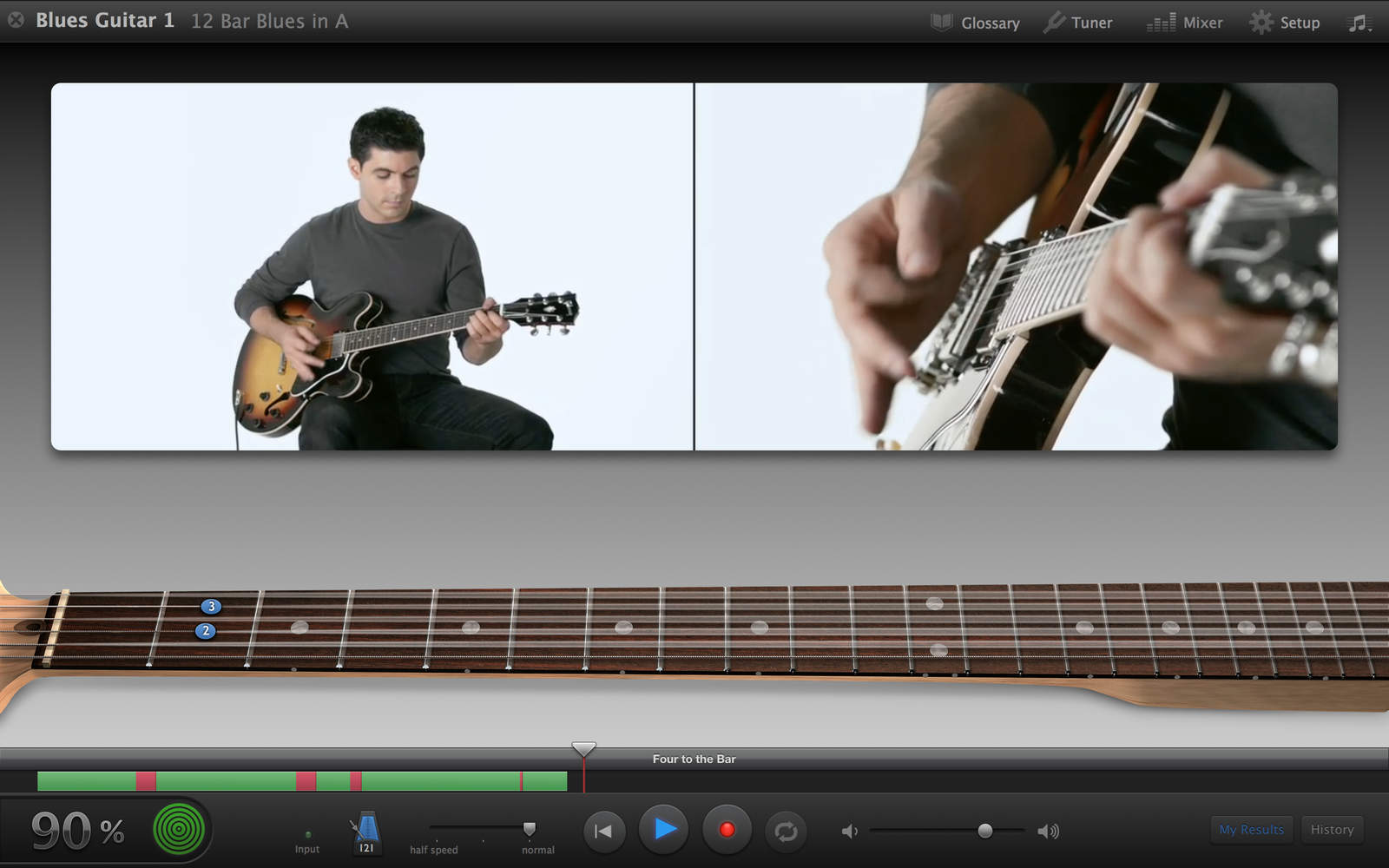The width and height of the screenshot is (1389, 868).
Task: Open the Glossary book icon
Action: 942,23
